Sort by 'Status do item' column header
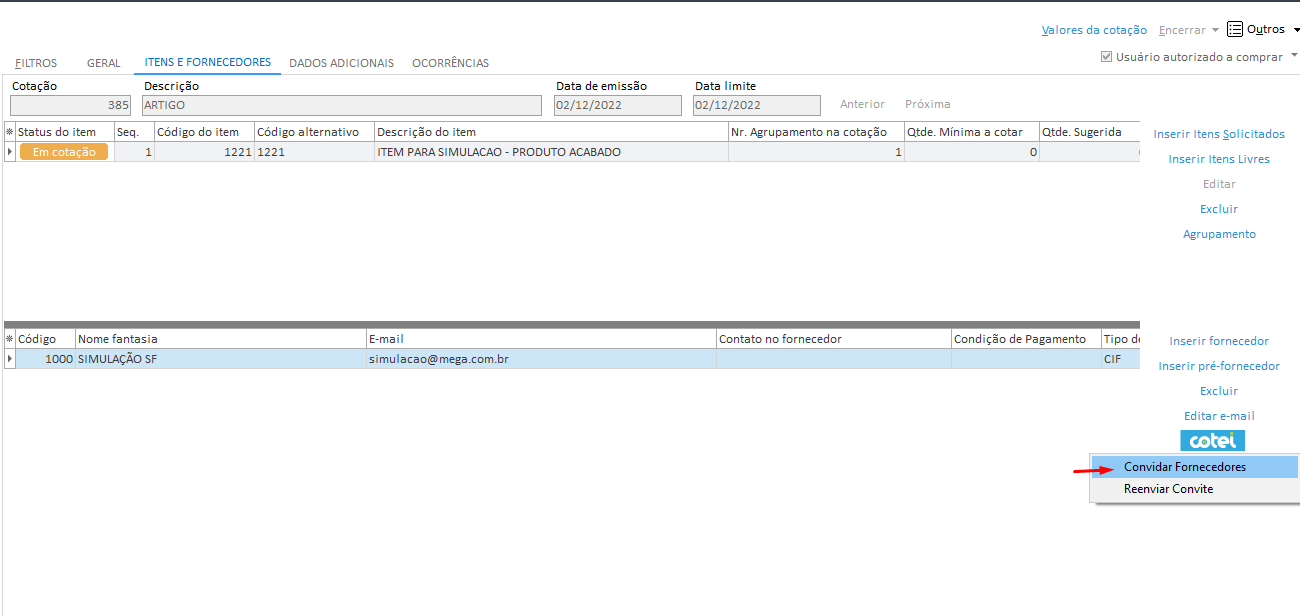 64,132
